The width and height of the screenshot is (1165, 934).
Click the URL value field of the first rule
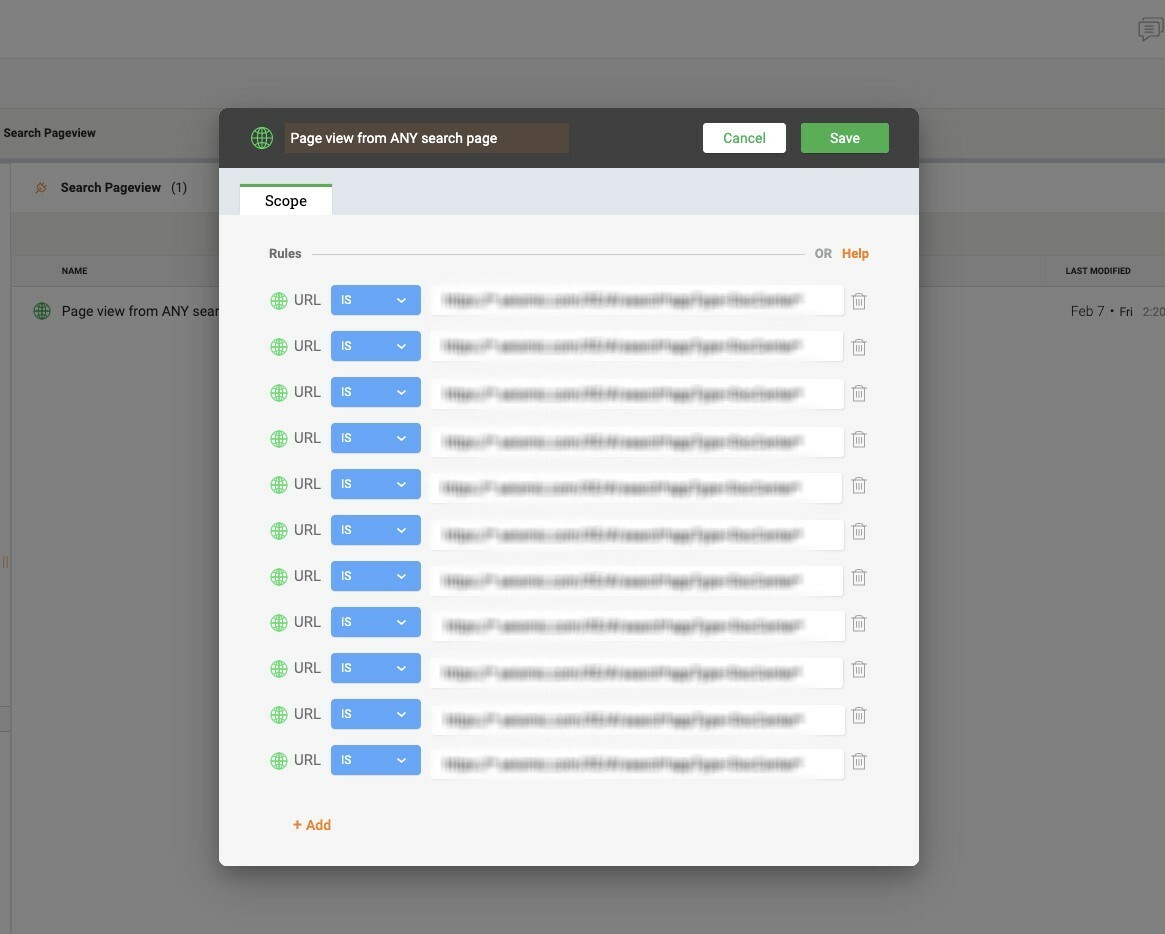click(637, 300)
